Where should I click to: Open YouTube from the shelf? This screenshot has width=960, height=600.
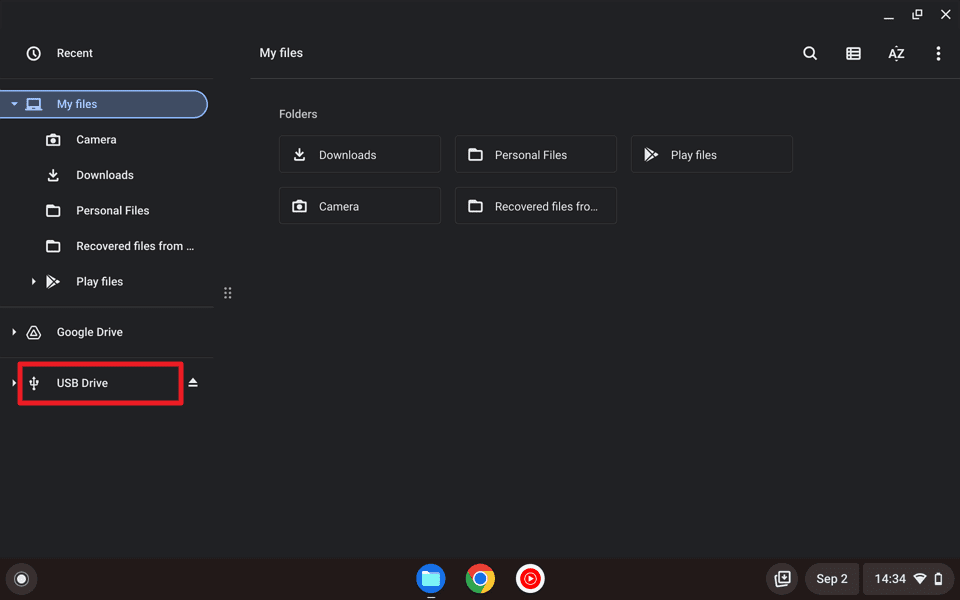(x=530, y=578)
